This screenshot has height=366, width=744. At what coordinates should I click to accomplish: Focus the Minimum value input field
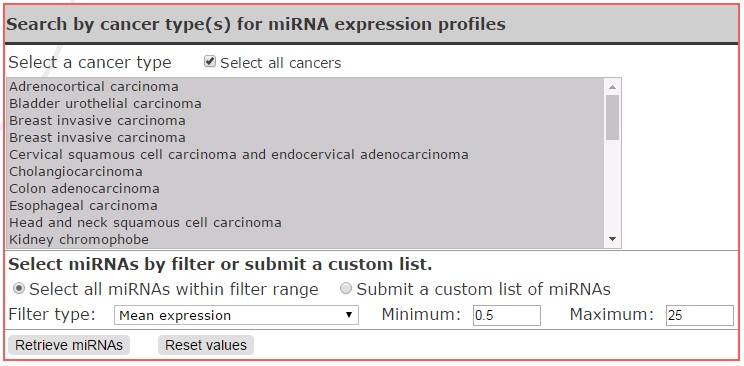click(507, 315)
